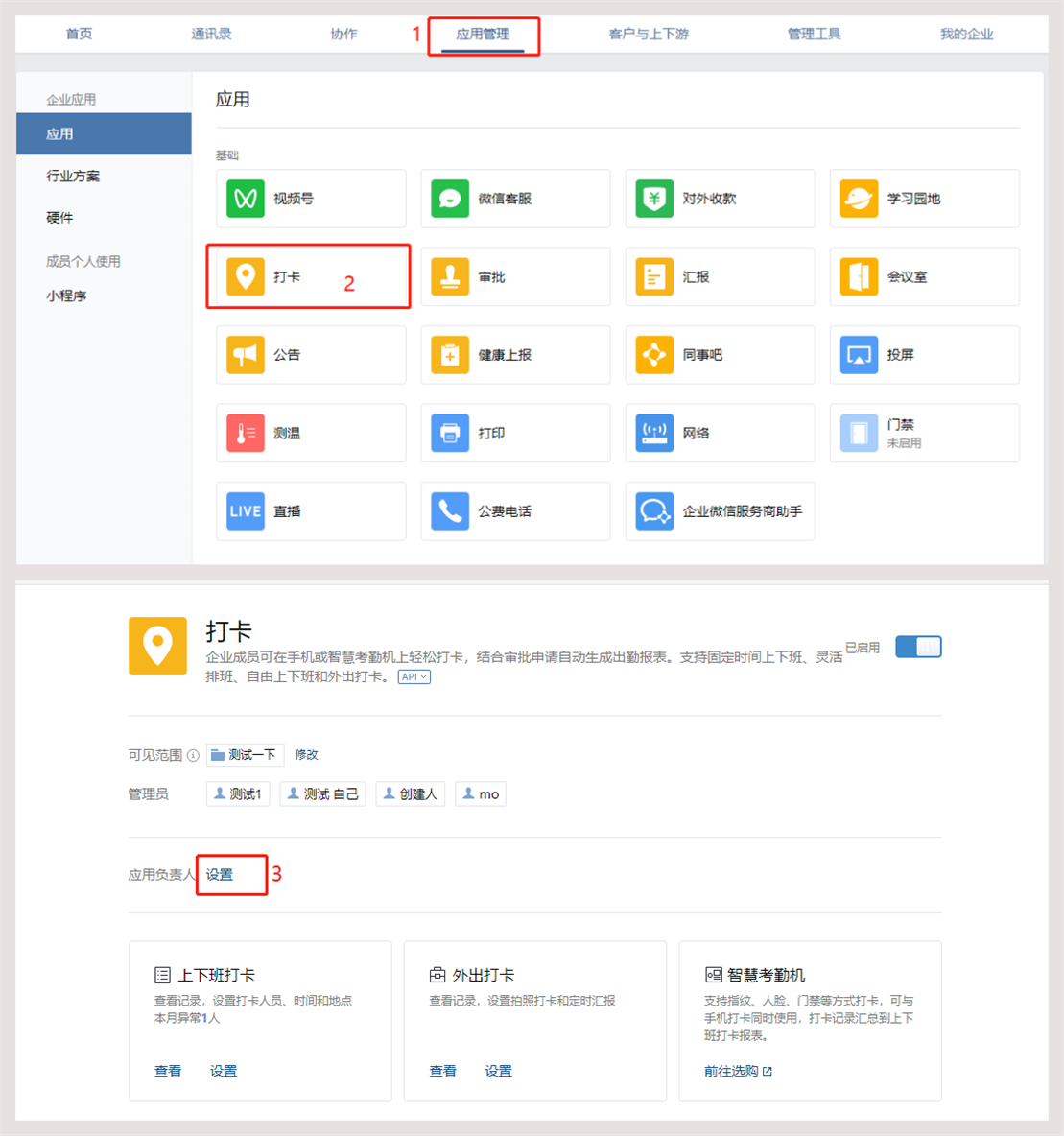
Task: Click the 测温 thermometer icon
Action: point(245,434)
